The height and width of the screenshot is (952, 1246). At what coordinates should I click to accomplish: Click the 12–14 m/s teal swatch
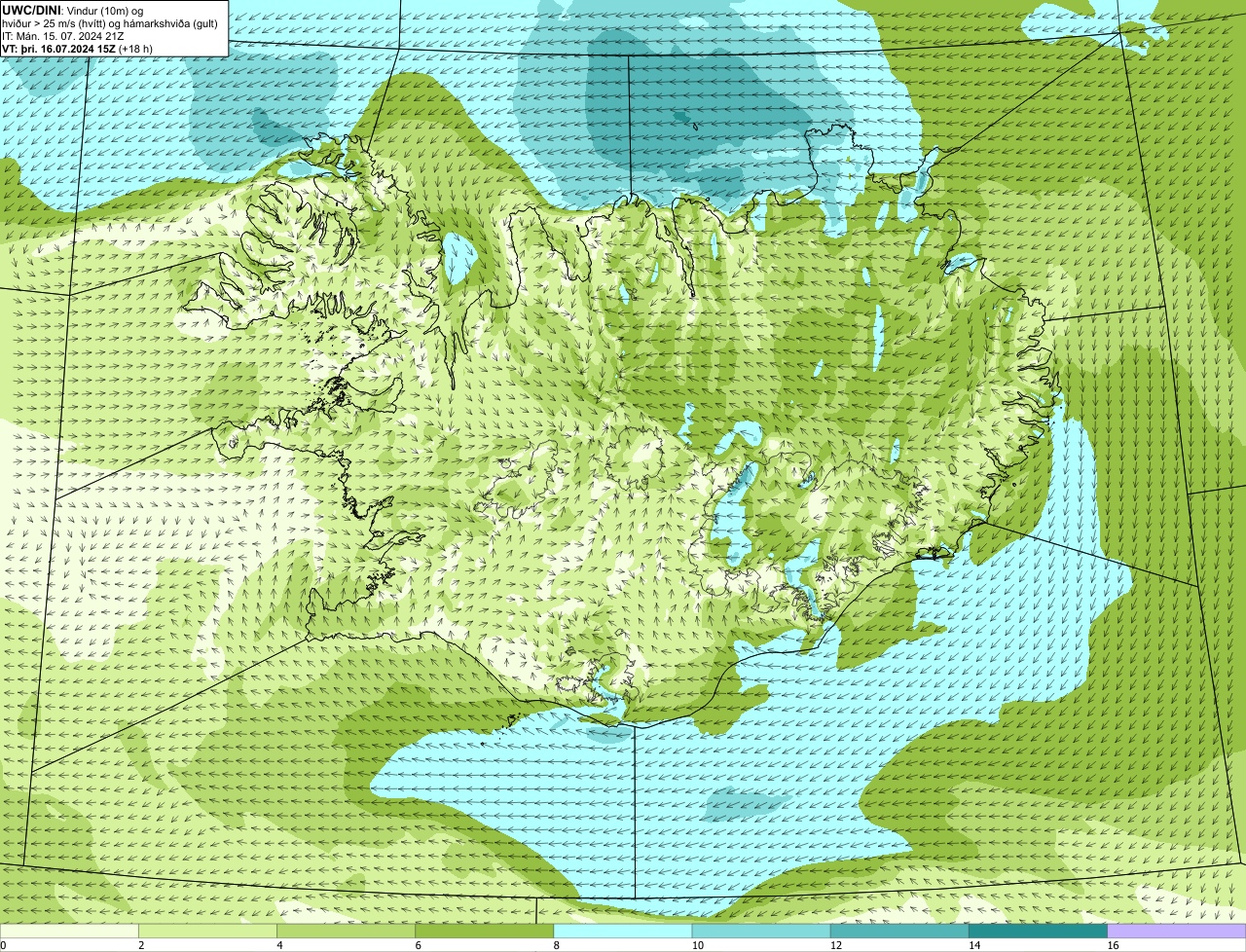(x=899, y=932)
